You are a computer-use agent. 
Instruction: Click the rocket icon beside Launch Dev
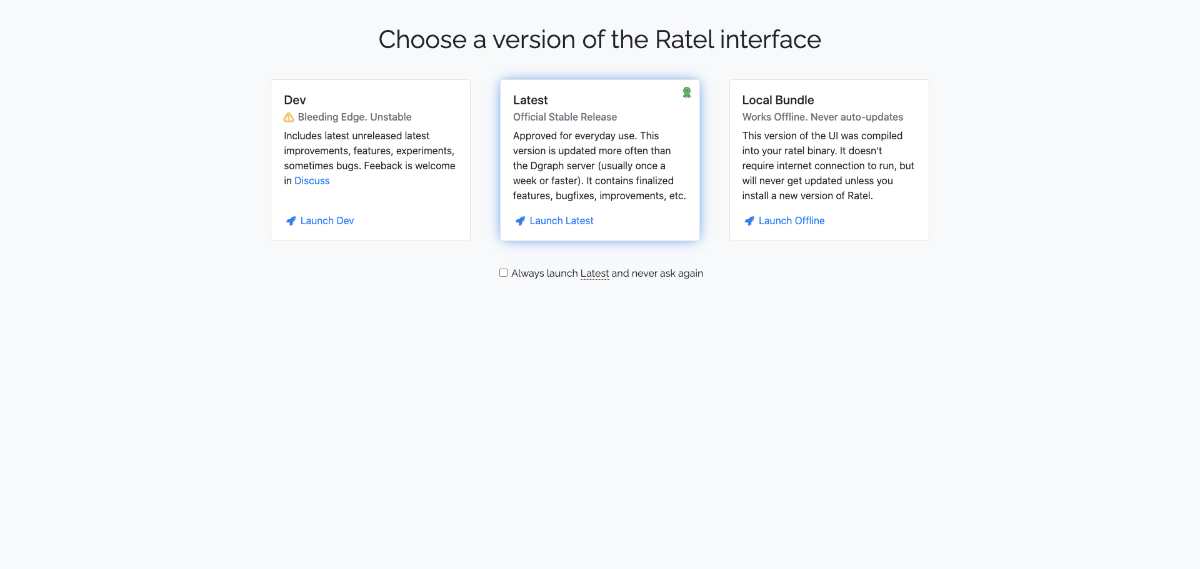tap(290, 221)
